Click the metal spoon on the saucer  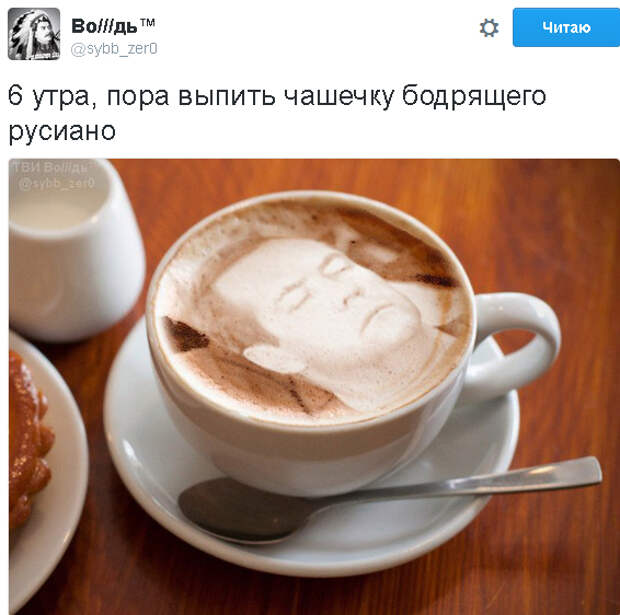389,500
